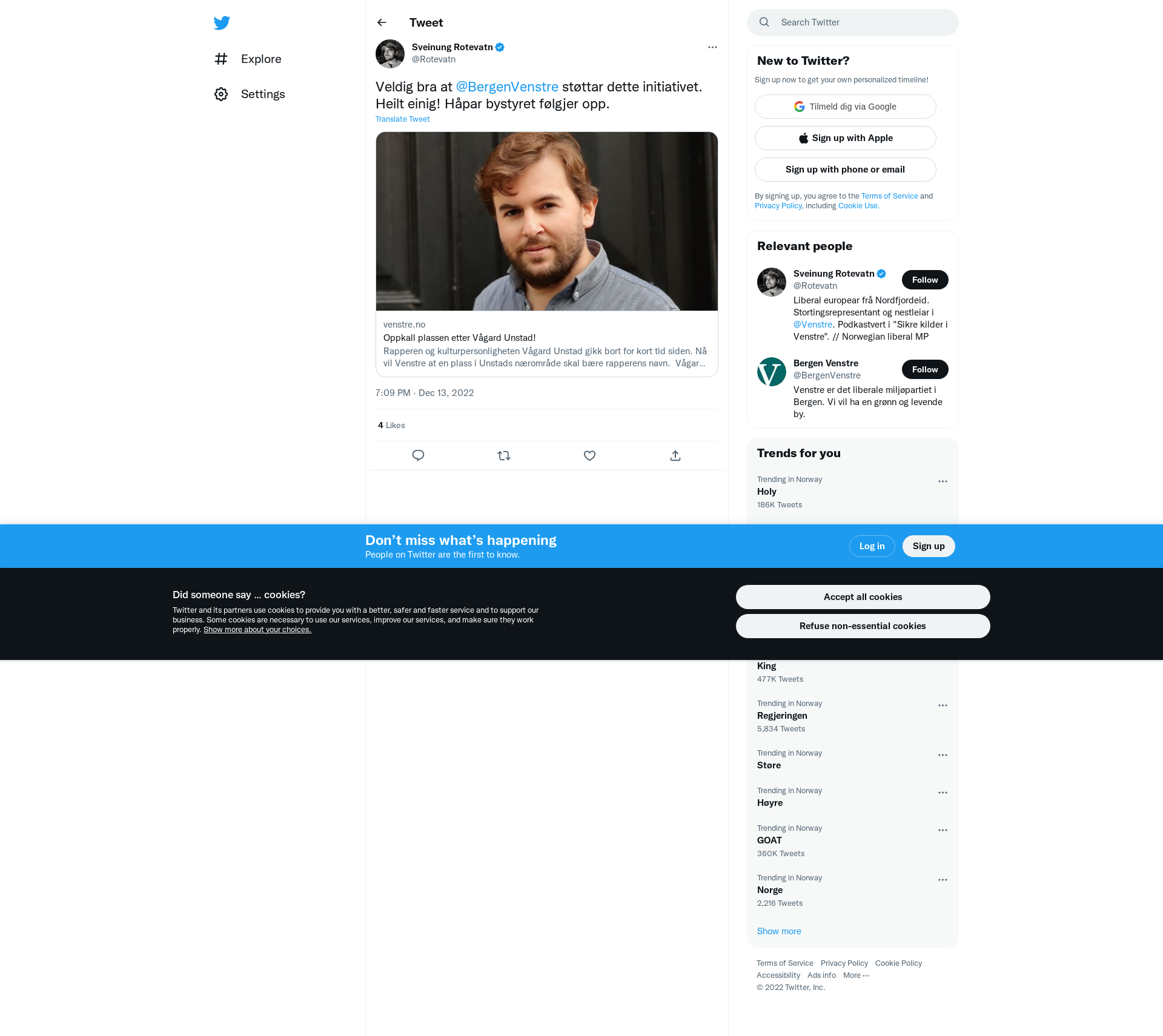Open the tweet's three-dot more menu

tap(712, 47)
